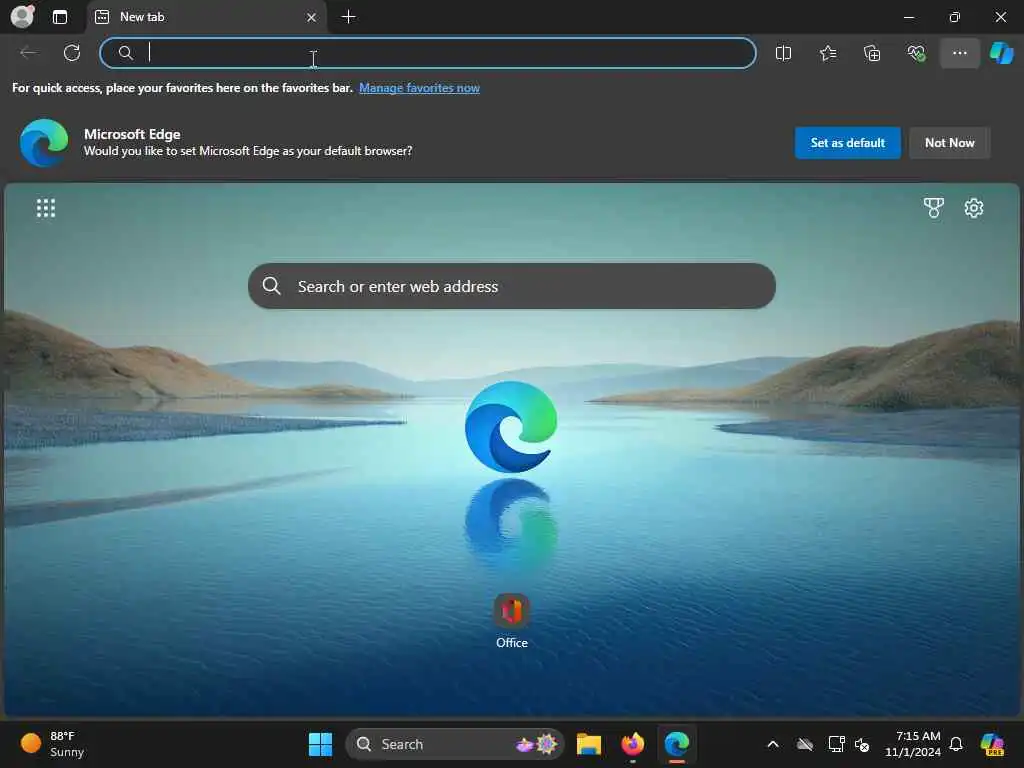The width and height of the screenshot is (1024, 768).
Task: Click the Office label under tile
Action: click(x=511, y=643)
